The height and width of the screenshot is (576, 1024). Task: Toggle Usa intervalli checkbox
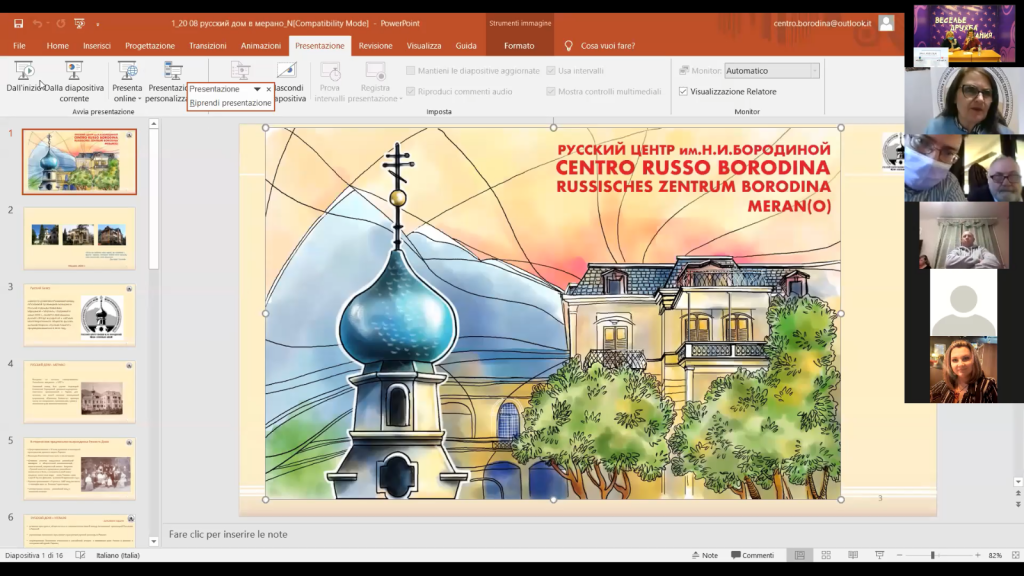click(x=551, y=71)
